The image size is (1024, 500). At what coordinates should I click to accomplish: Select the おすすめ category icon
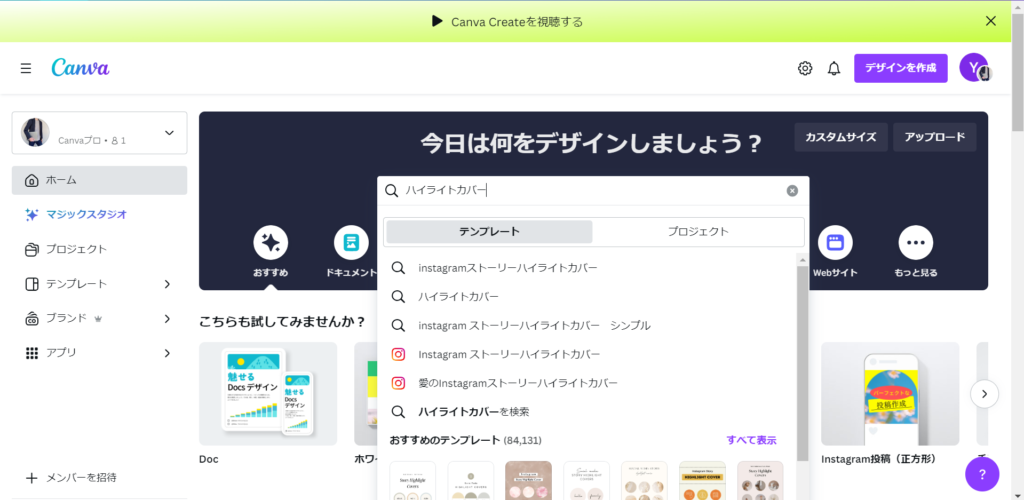pos(270,242)
